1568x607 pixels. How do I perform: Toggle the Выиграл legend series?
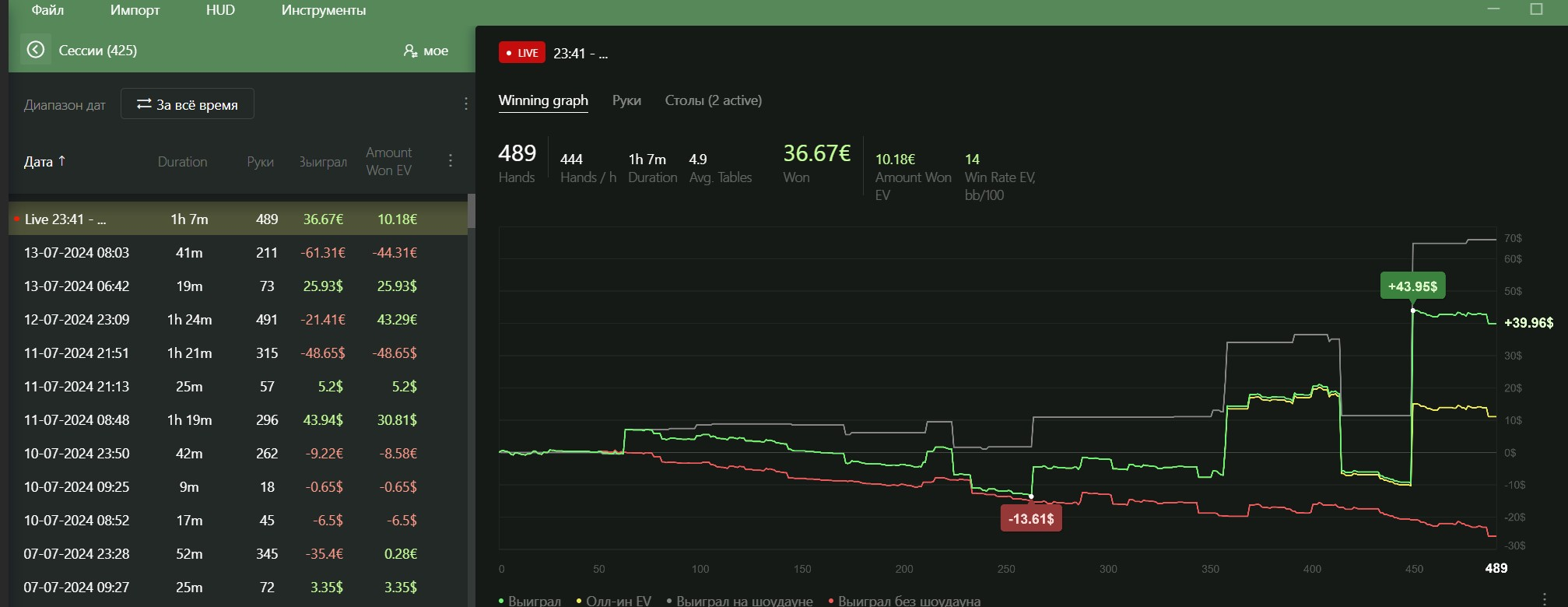[529, 601]
